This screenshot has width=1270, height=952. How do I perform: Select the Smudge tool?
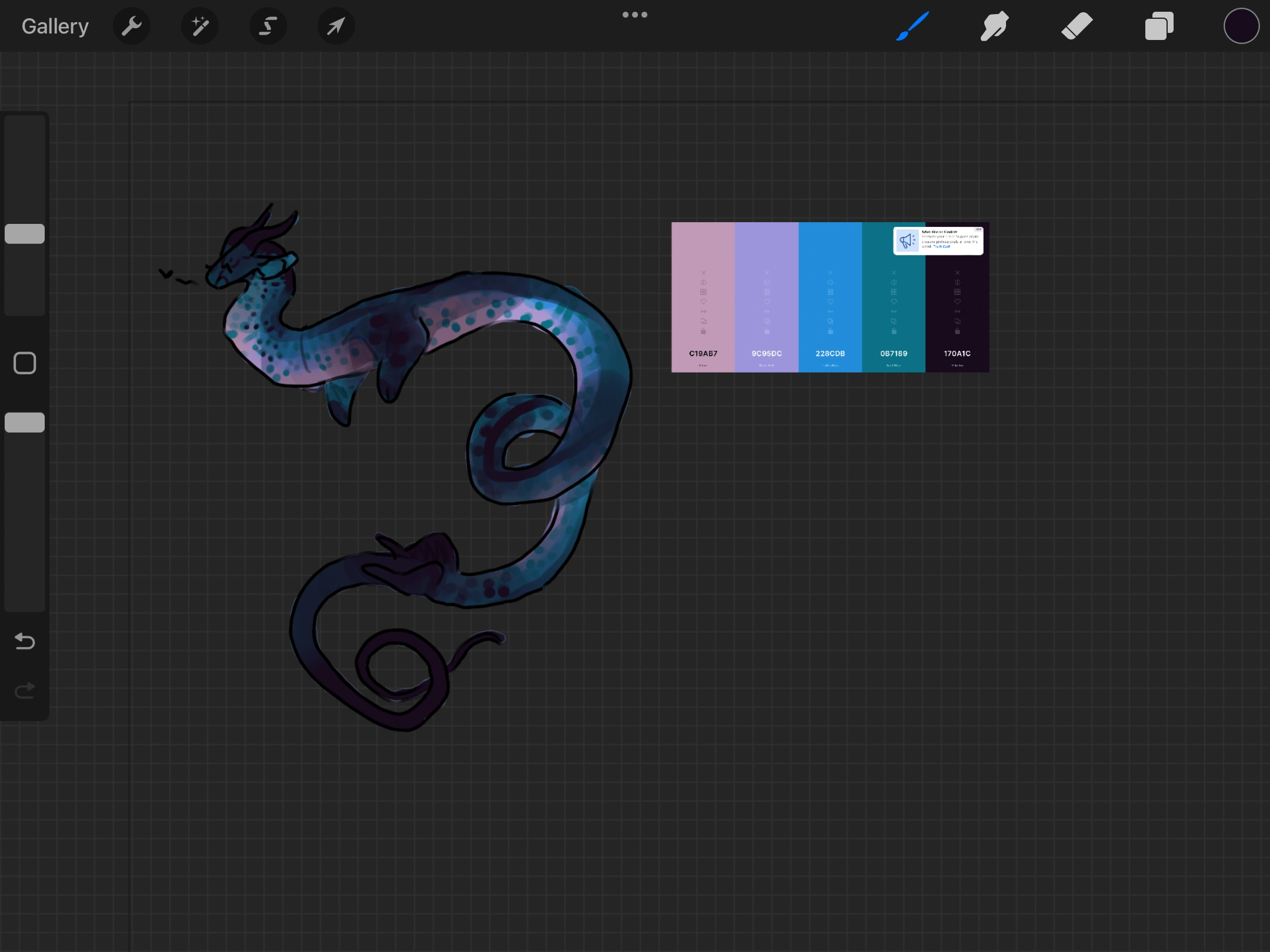[994, 26]
